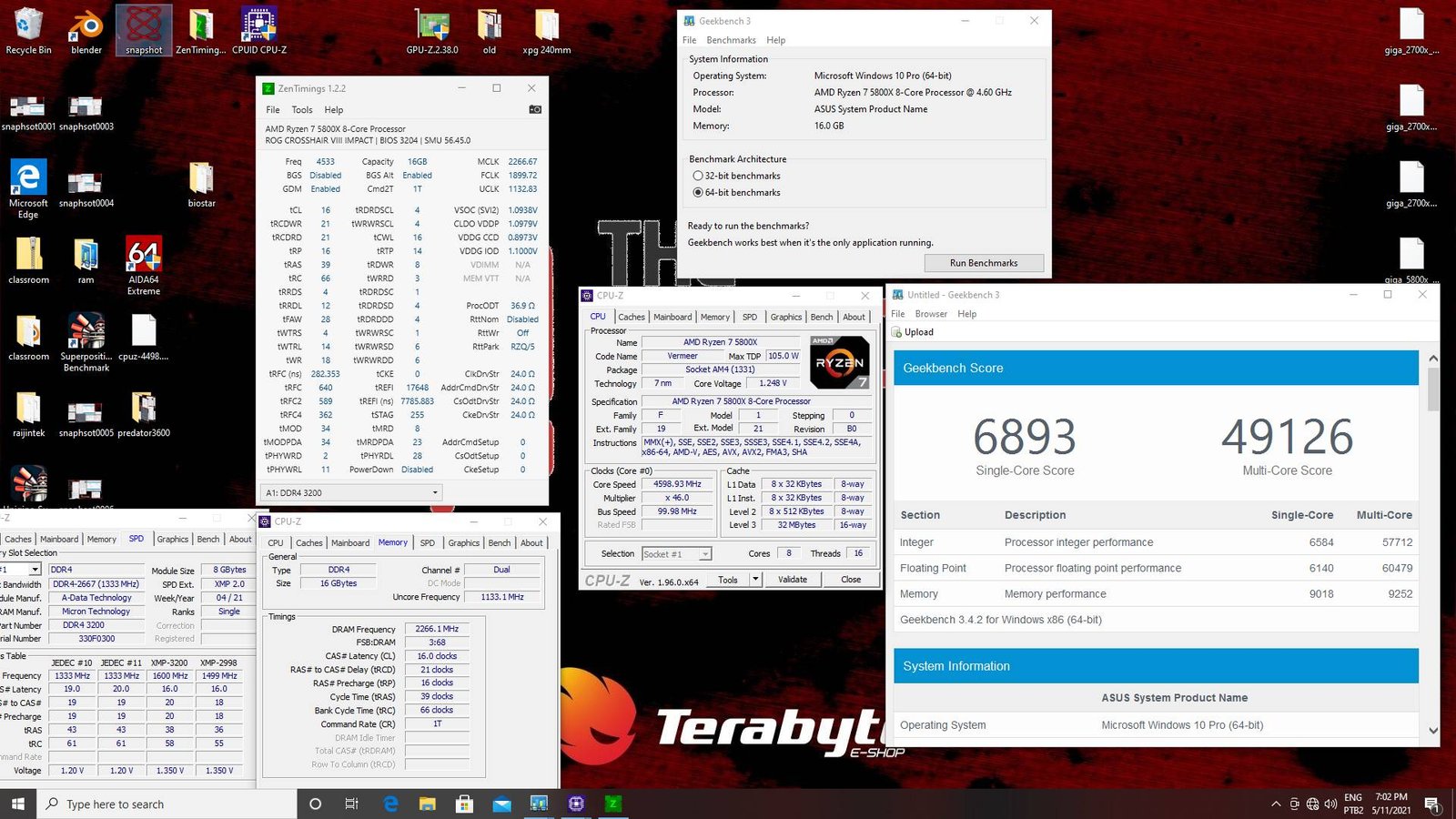This screenshot has width=1456, height=819.
Task: Open the snaphsot0004 desktop file
Action: [x=86, y=189]
